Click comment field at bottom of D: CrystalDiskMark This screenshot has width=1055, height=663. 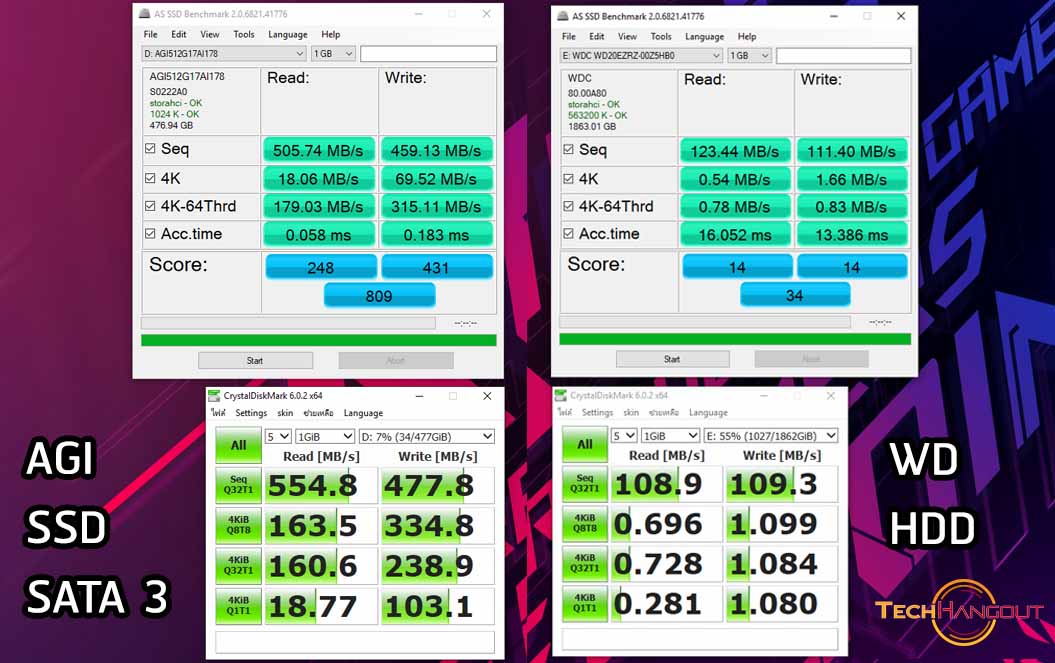355,641
